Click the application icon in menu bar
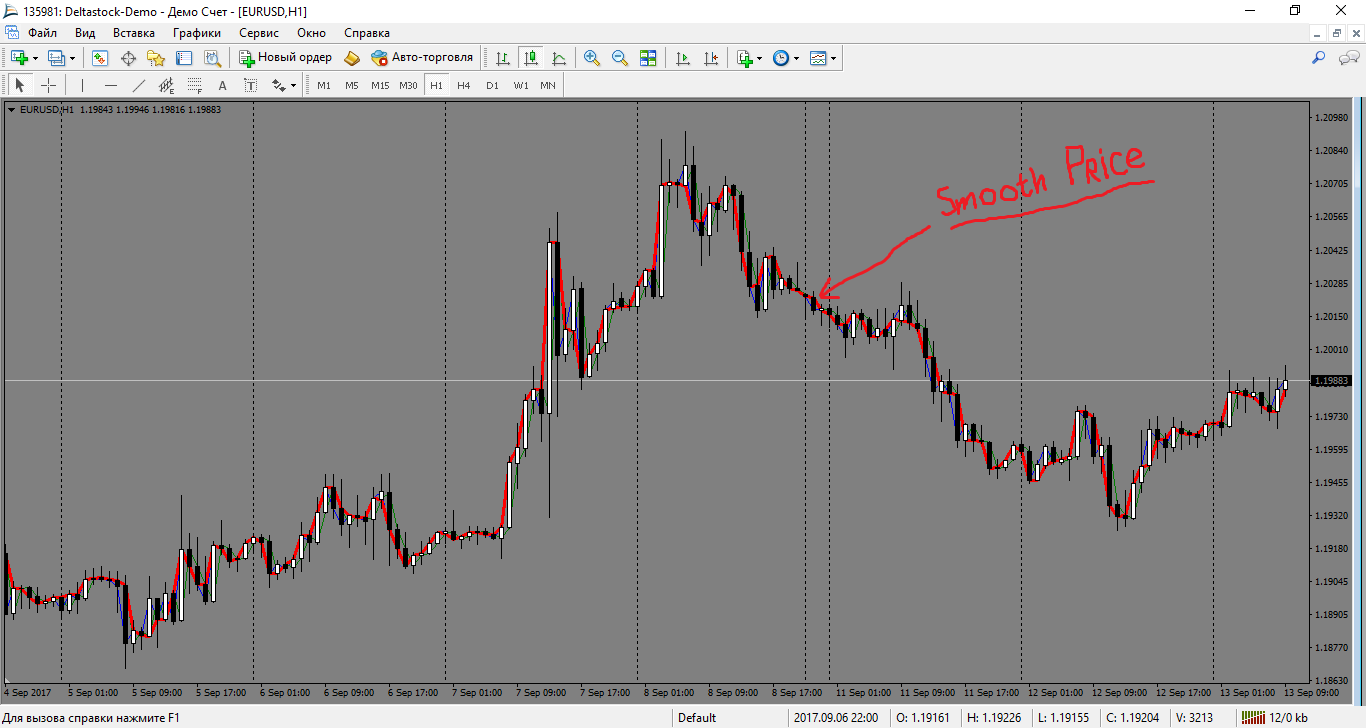 click(11, 33)
